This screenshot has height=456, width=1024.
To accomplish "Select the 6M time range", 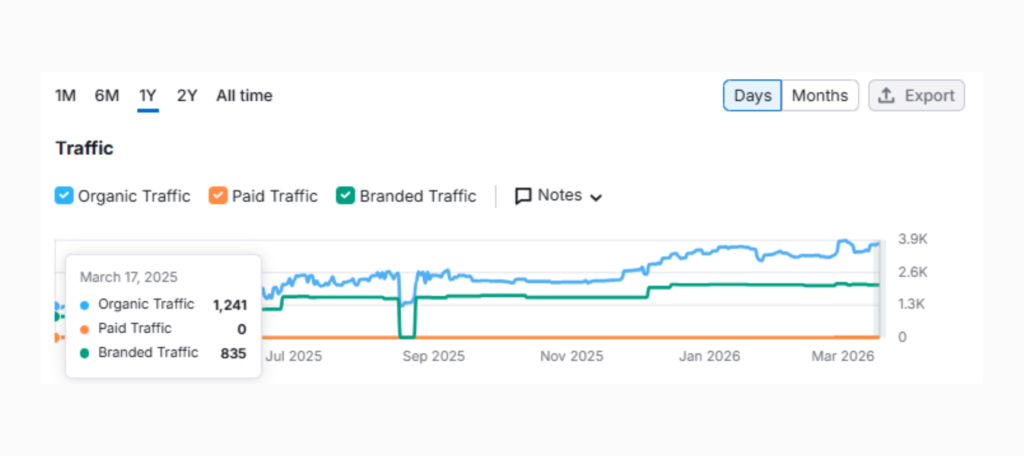I will [107, 96].
